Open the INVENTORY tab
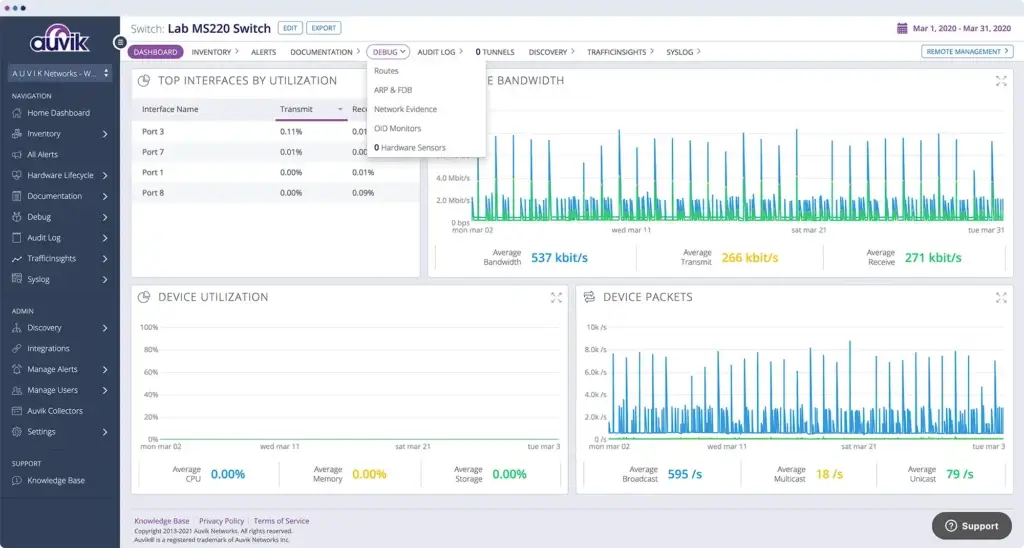This screenshot has width=1024, height=548. [215, 52]
